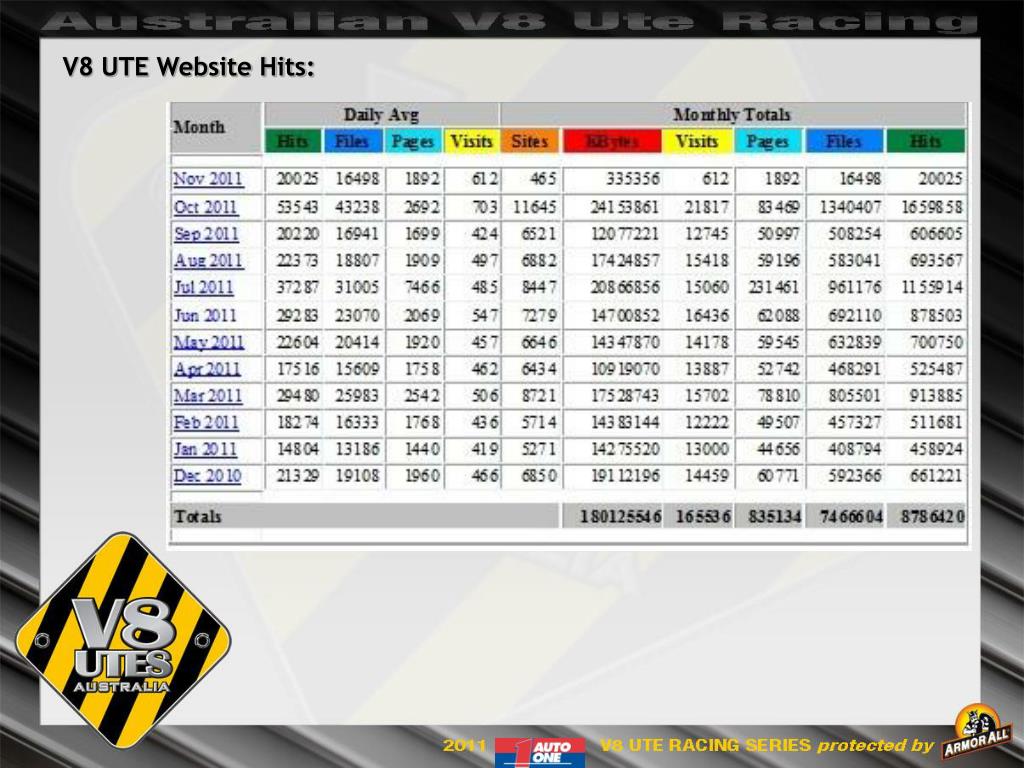1024x768 pixels.
Task: Click the total files value 7466604
Action: (x=852, y=517)
